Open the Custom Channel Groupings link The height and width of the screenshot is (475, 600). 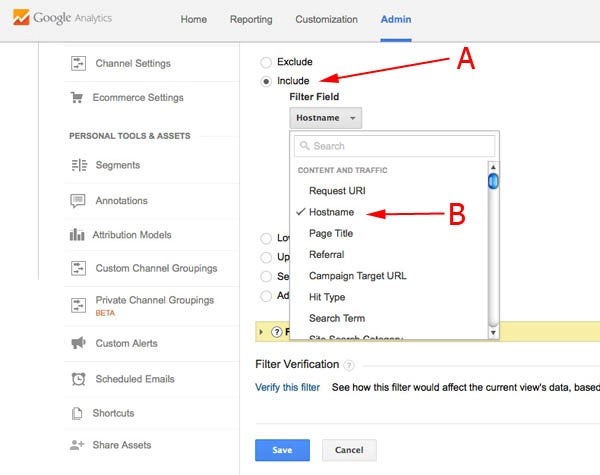[x=157, y=268]
